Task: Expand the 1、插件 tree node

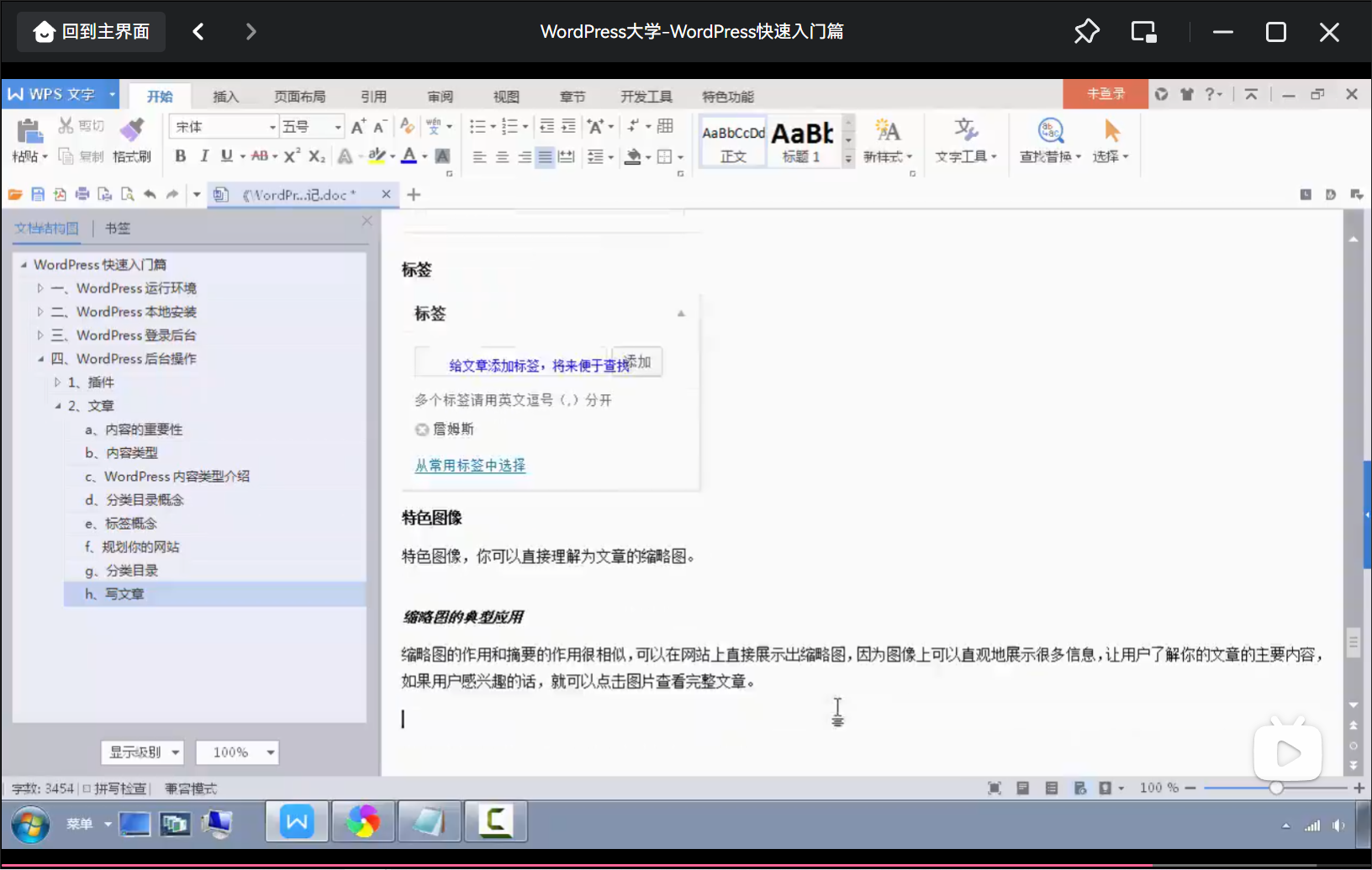Action: pyautogui.click(x=57, y=382)
